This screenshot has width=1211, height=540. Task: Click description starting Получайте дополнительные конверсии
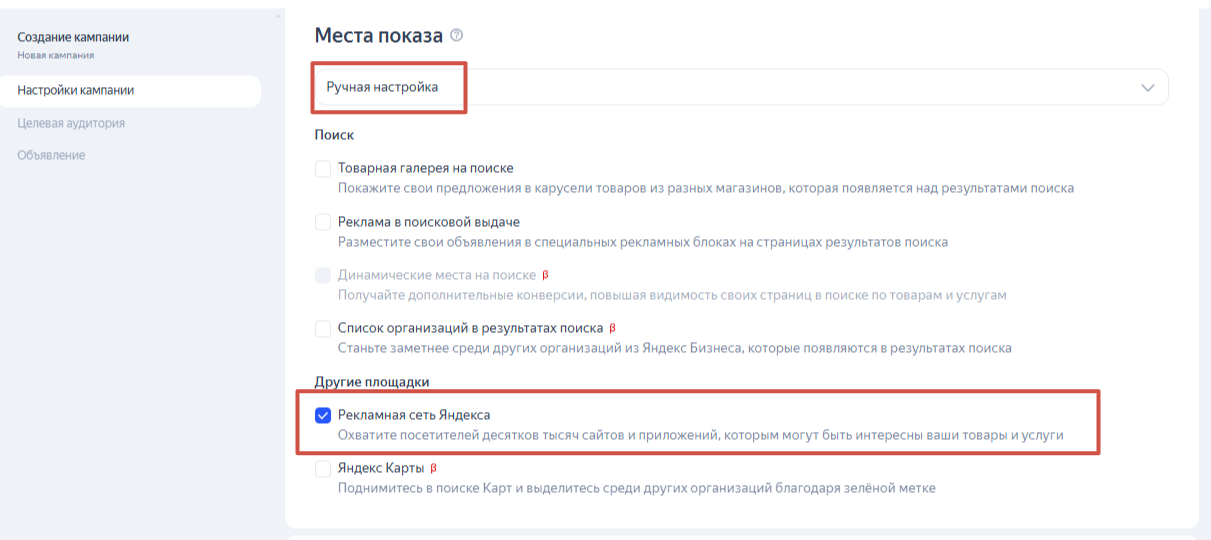(672, 295)
